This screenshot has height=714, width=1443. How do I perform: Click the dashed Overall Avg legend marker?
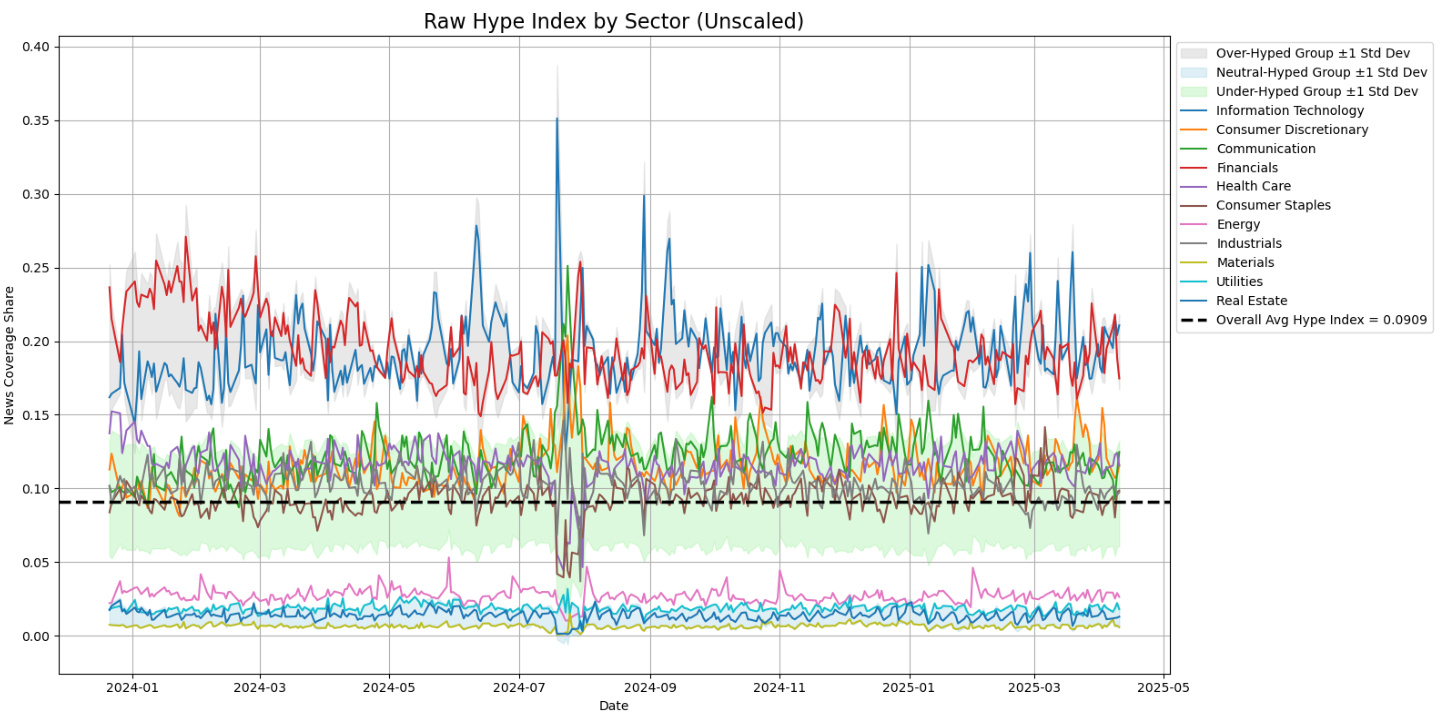[1195, 321]
